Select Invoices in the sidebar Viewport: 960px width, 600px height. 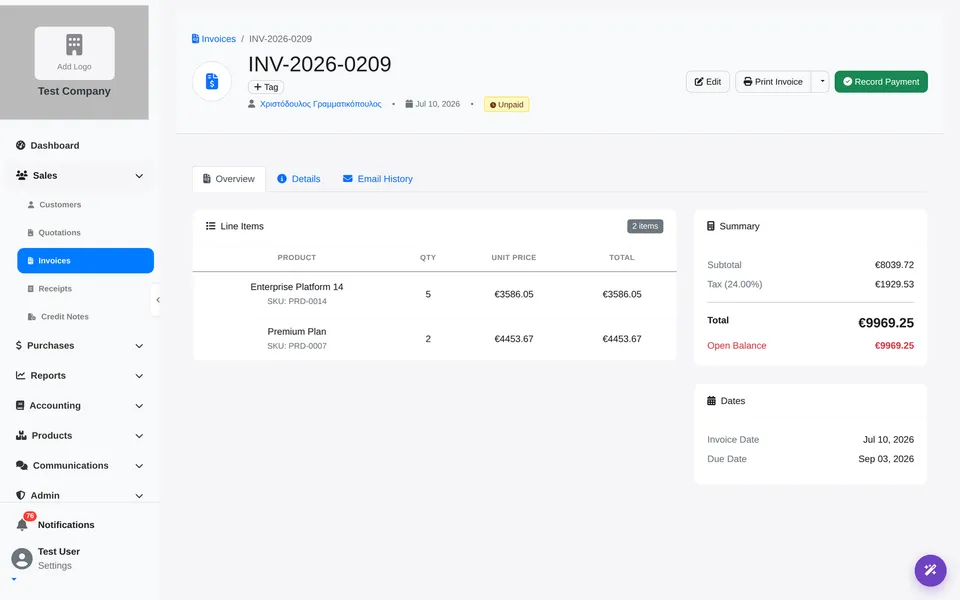85,261
